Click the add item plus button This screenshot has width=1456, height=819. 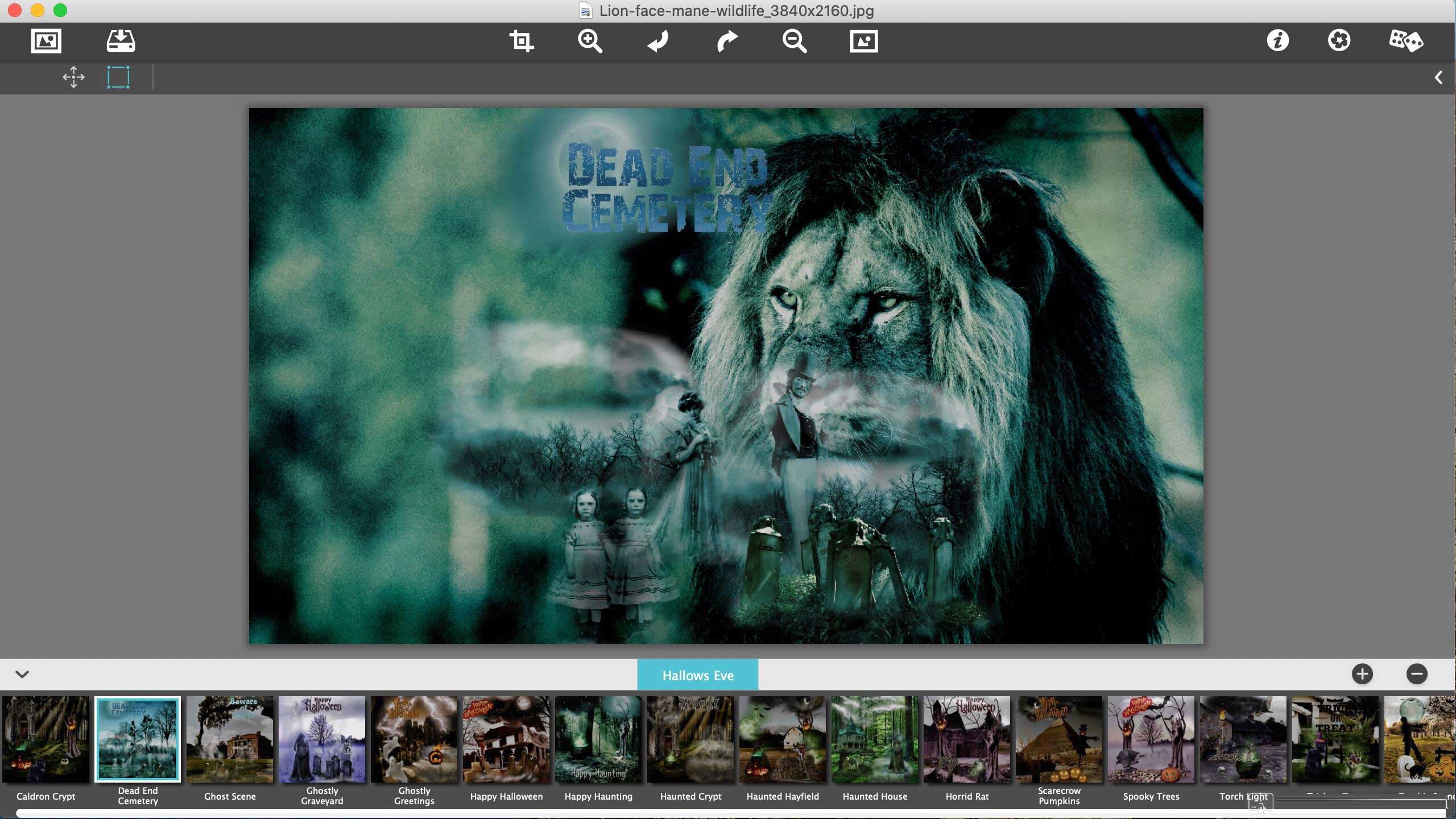pos(1362,674)
